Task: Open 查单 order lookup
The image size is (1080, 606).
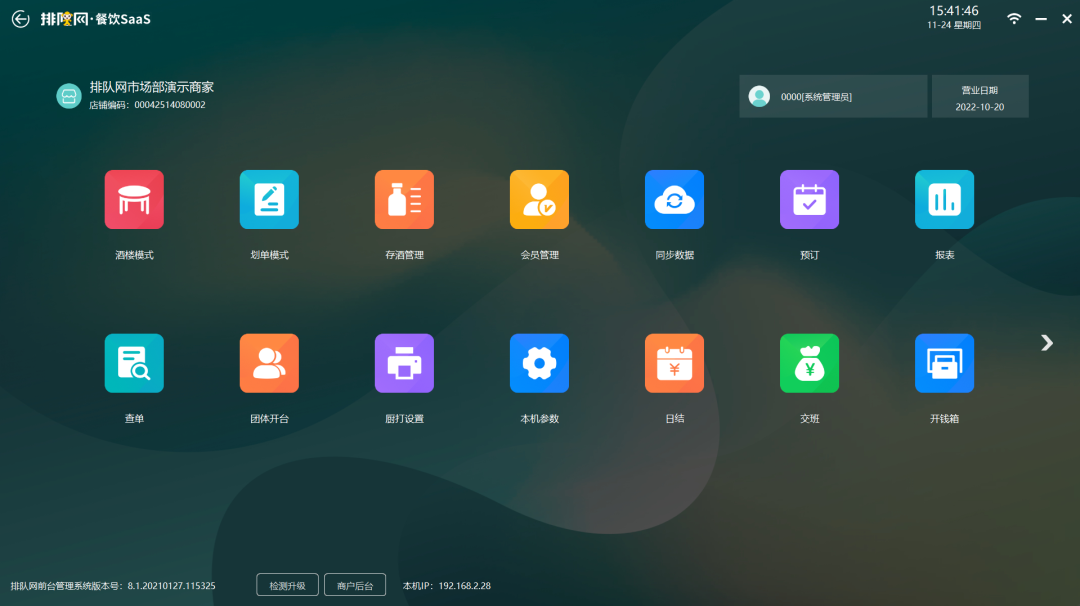Action: click(134, 363)
